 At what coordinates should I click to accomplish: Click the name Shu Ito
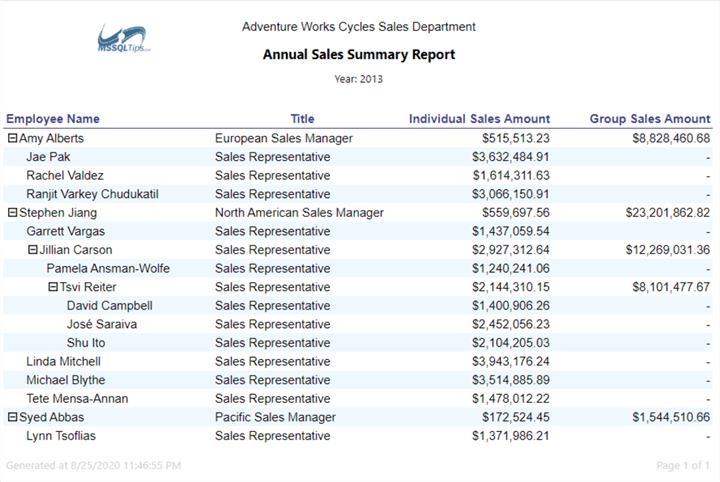pyautogui.click(x=86, y=343)
